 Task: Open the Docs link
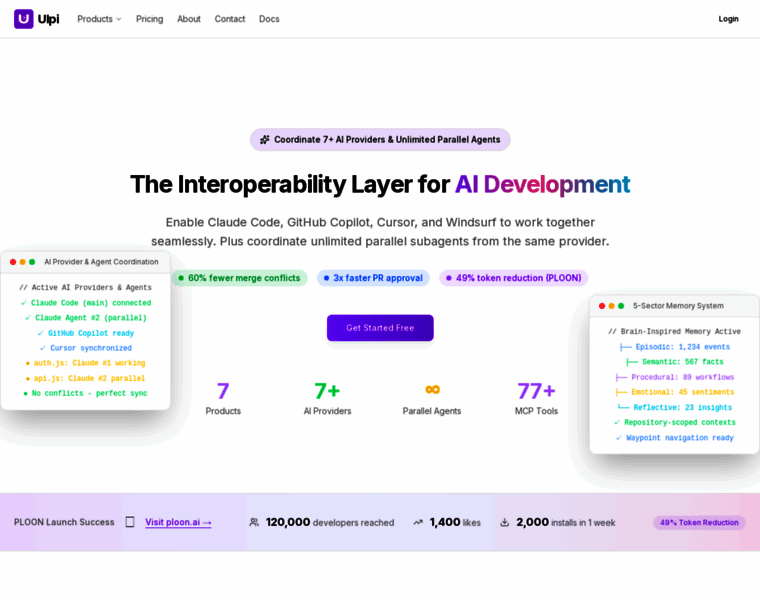(x=269, y=19)
